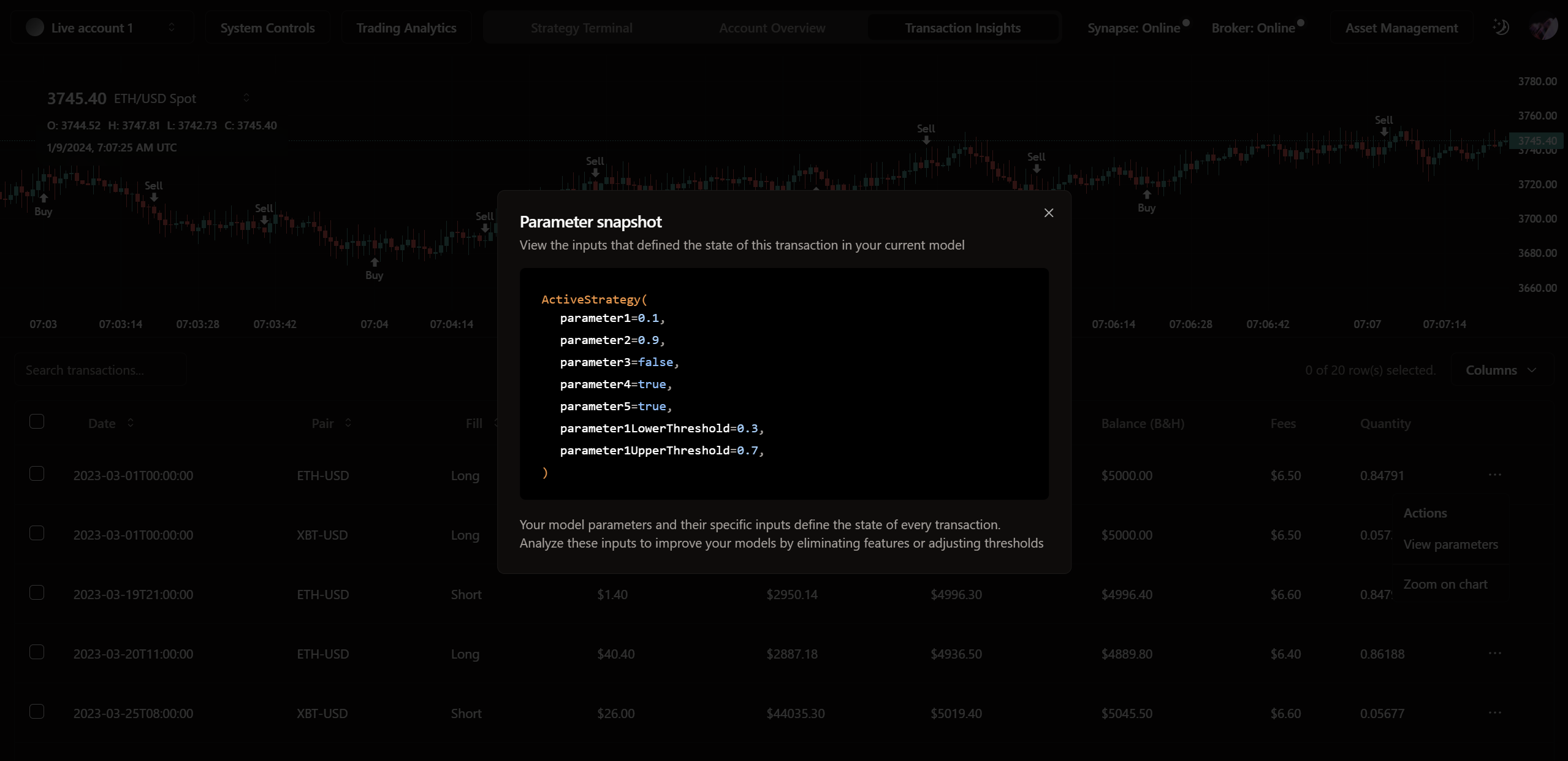This screenshot has width=1568, height=761.
Task: Open System Controls
Action: [267, 28]
